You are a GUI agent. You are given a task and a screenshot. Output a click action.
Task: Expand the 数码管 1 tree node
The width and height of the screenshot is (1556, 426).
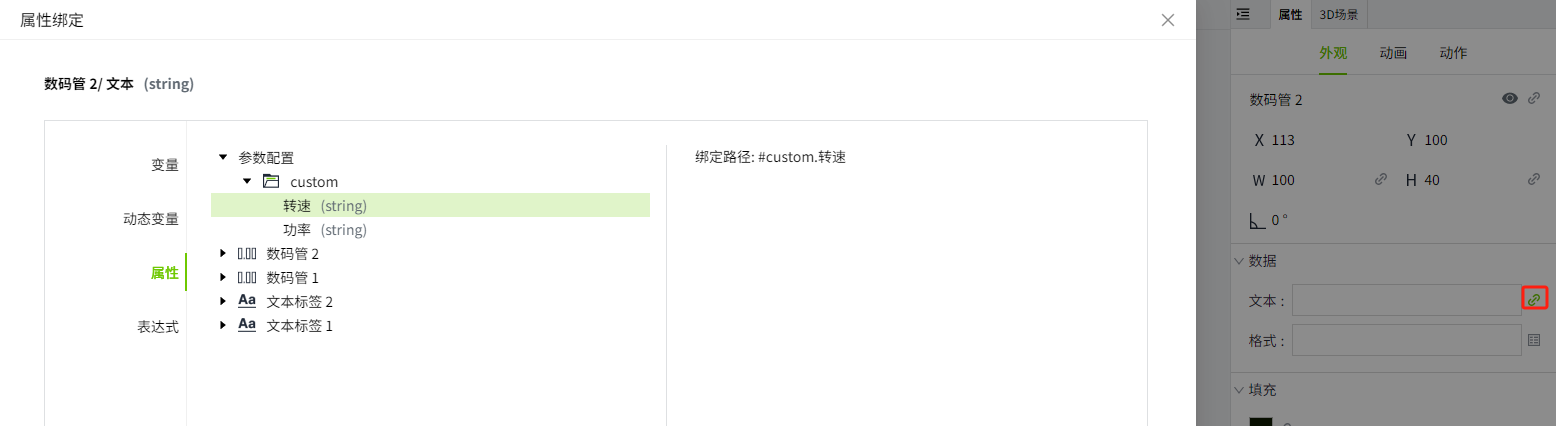click(x=223, y=278)
